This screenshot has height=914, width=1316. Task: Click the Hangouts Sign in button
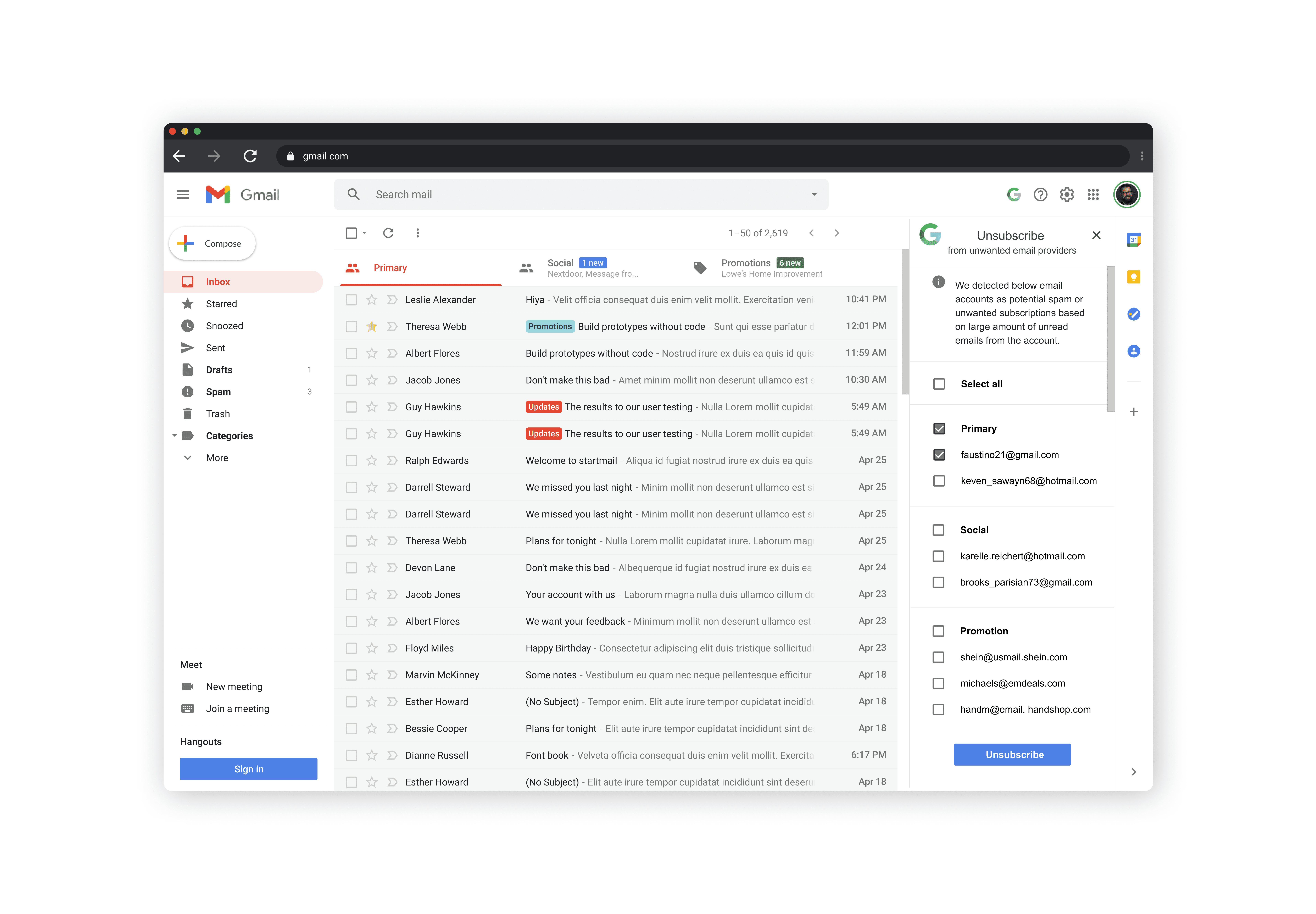(249, 769)
